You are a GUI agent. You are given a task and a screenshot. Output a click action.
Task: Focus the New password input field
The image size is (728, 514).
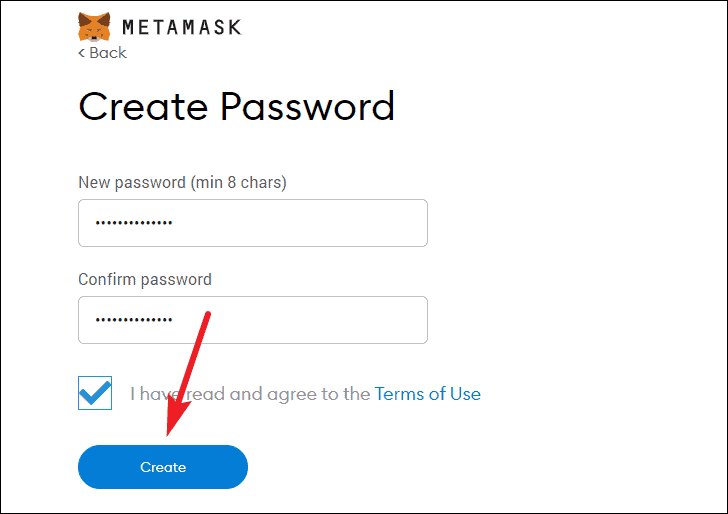pyautogui.click(x=253, y=223)
